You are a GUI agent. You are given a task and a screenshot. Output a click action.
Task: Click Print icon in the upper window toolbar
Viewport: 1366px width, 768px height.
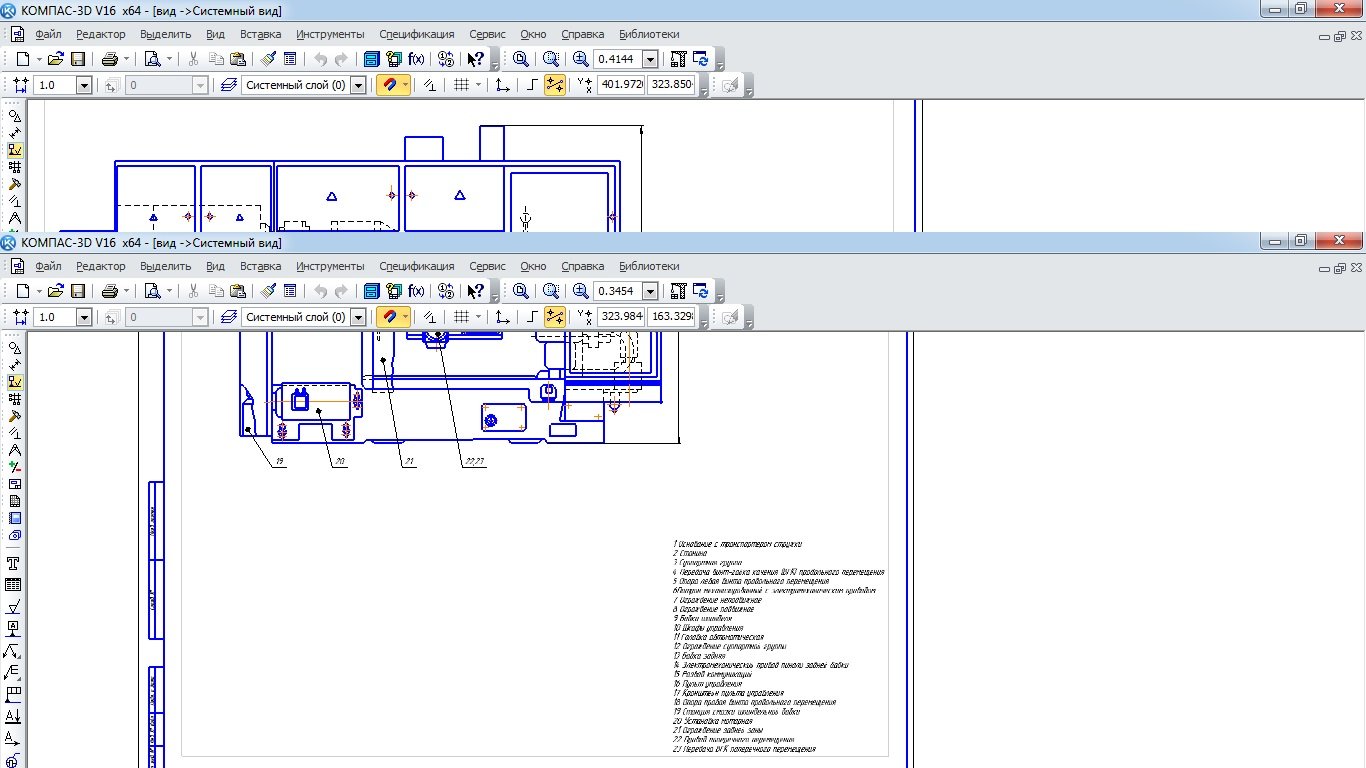point(110,59)
